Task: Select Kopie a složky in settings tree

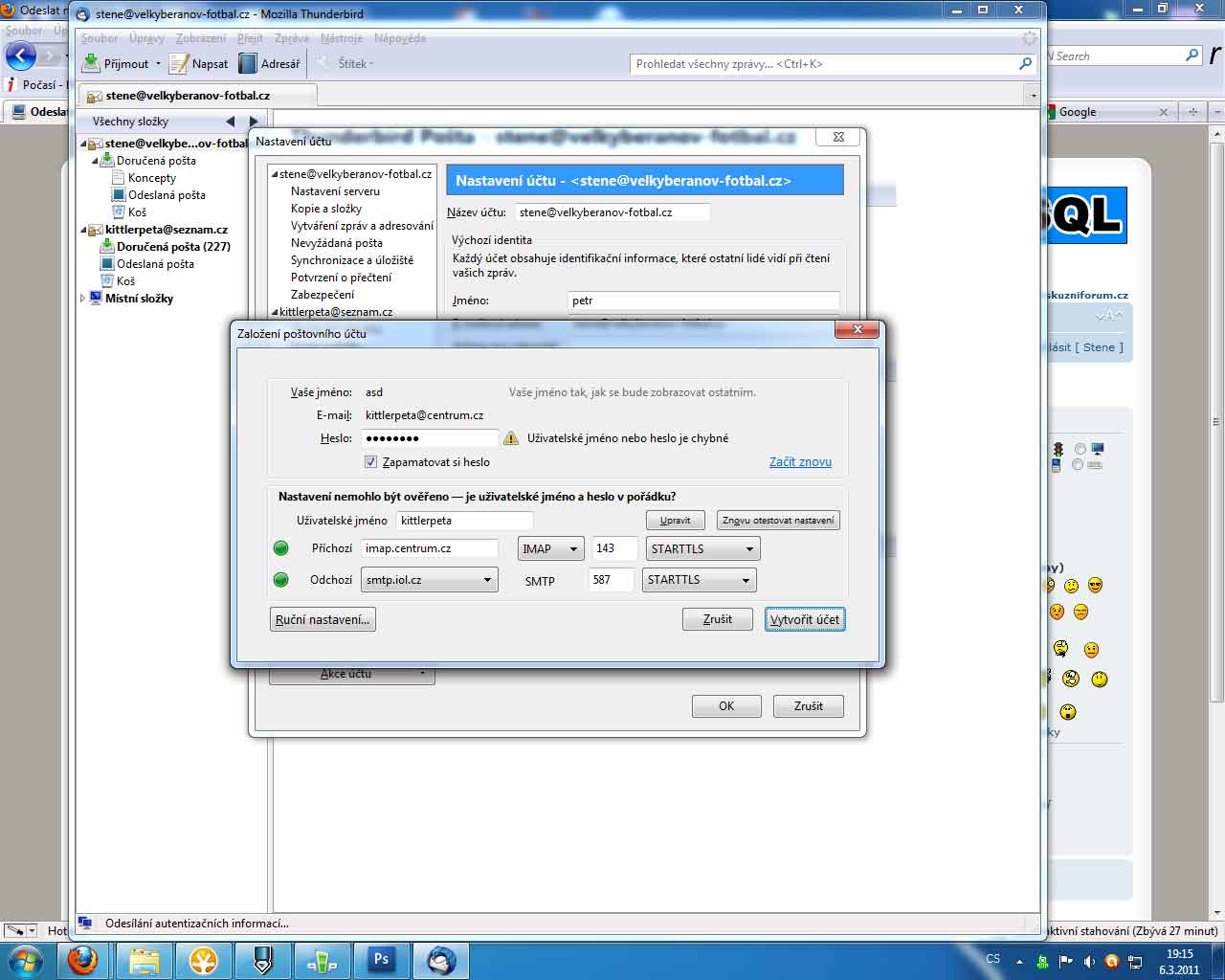Action: 326,209
